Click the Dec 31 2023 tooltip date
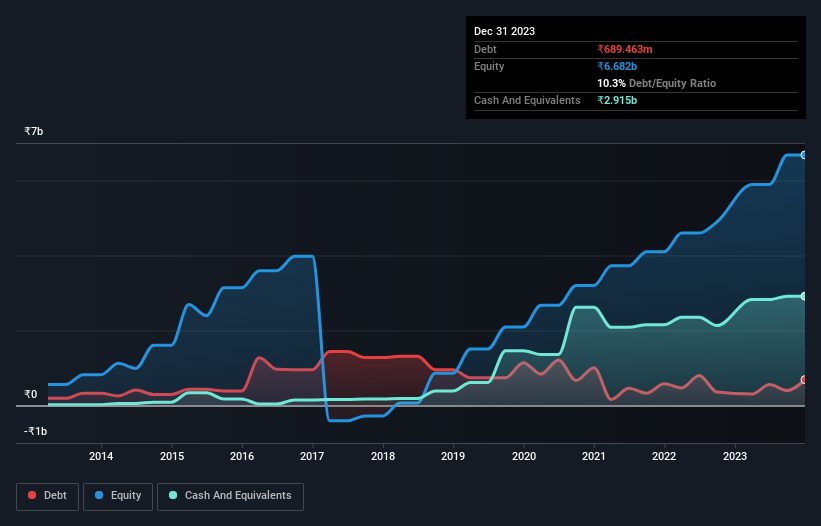 point(504,31)
